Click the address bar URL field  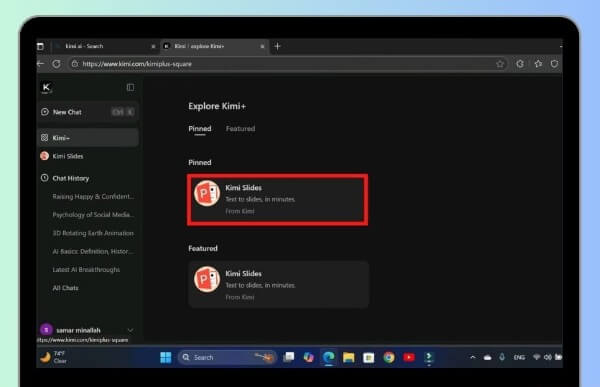tap(287, 64)
